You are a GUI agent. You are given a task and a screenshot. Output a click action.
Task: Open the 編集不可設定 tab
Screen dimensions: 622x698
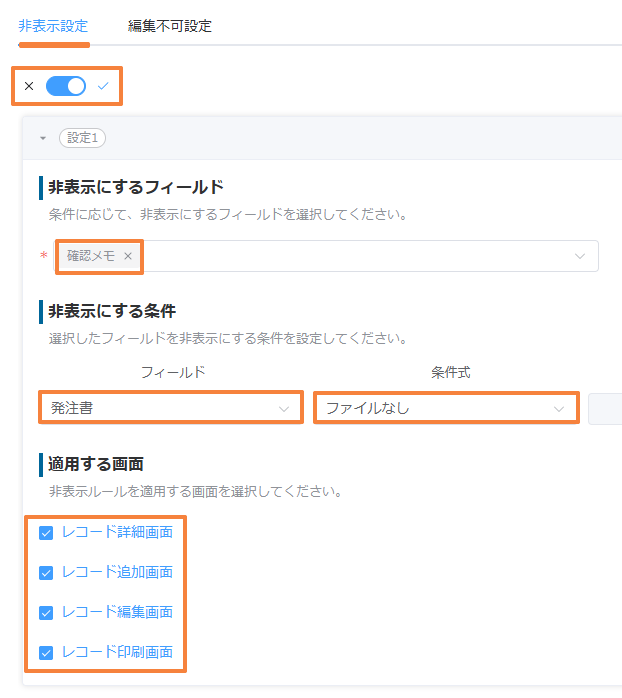tap(170, 26)
